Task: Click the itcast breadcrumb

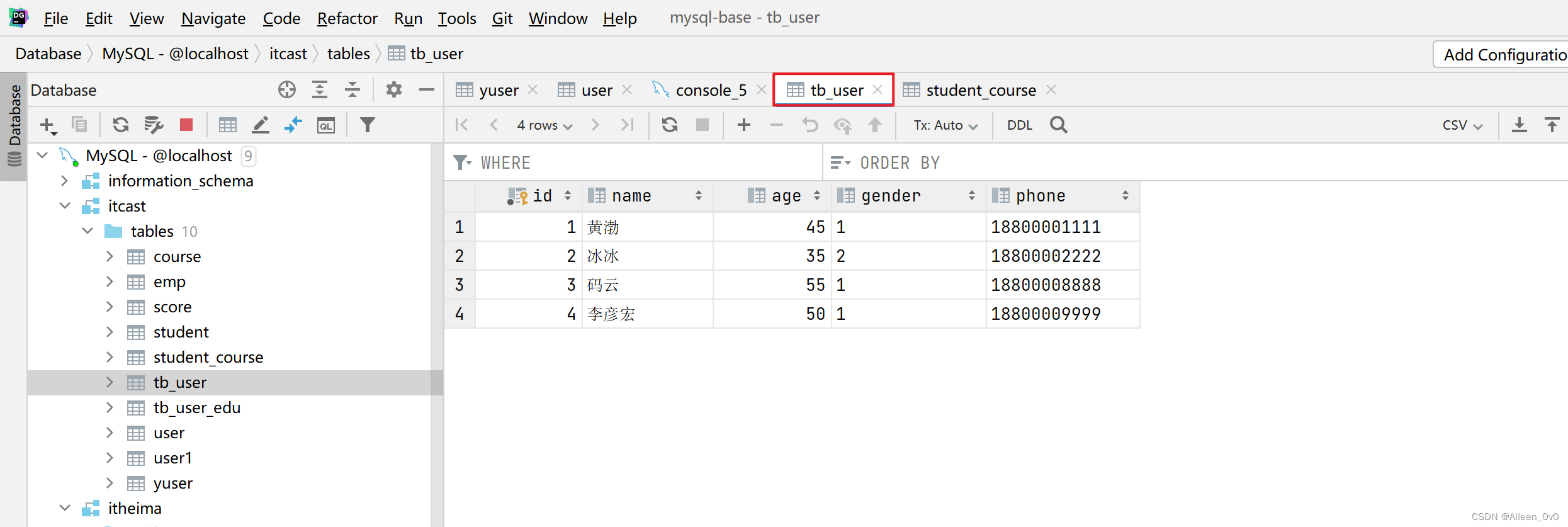Action: click(x=288, y=54)
